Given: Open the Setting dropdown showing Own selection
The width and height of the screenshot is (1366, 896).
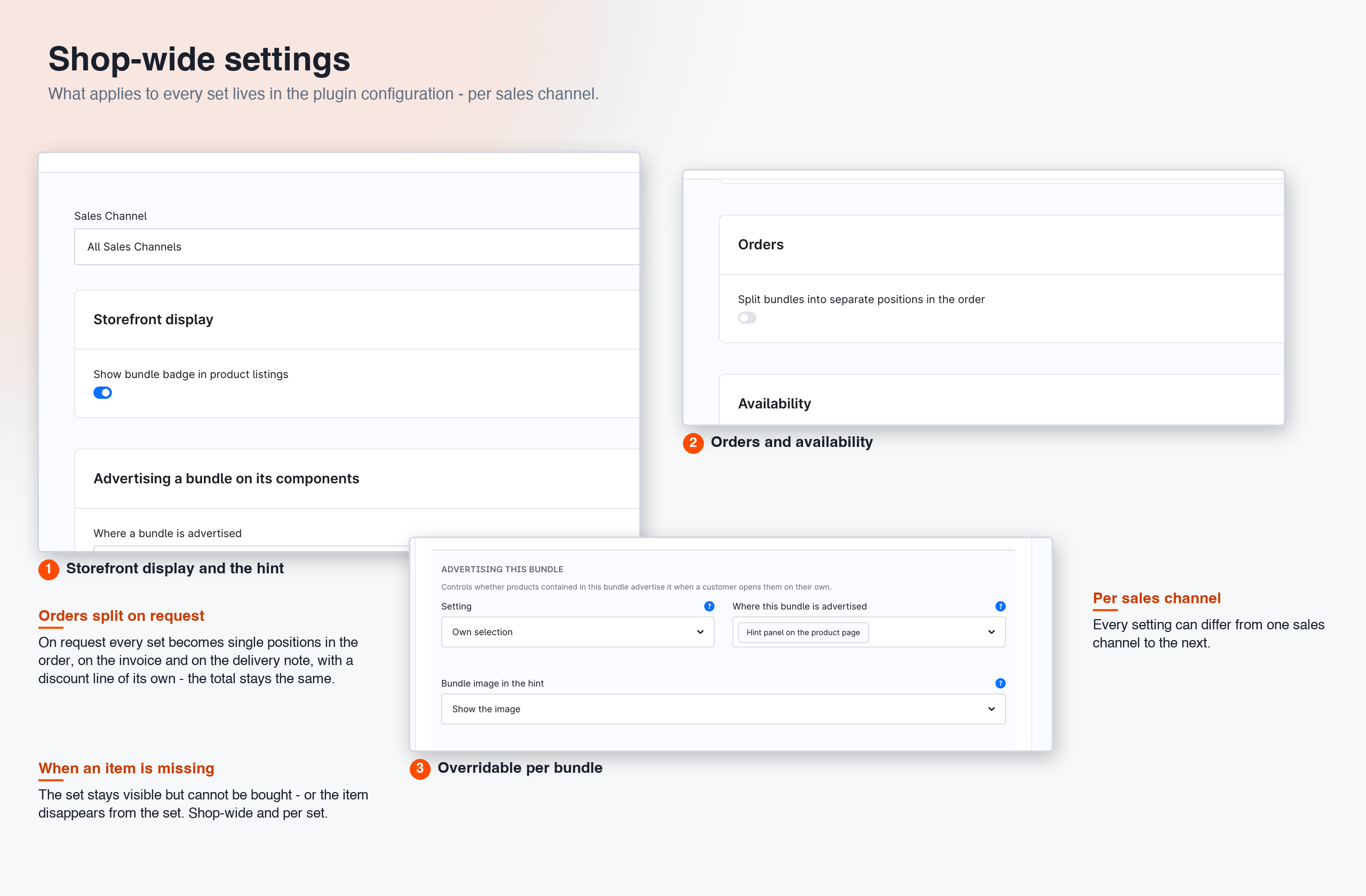Looking at the screenshot, I should coord(577,632).
